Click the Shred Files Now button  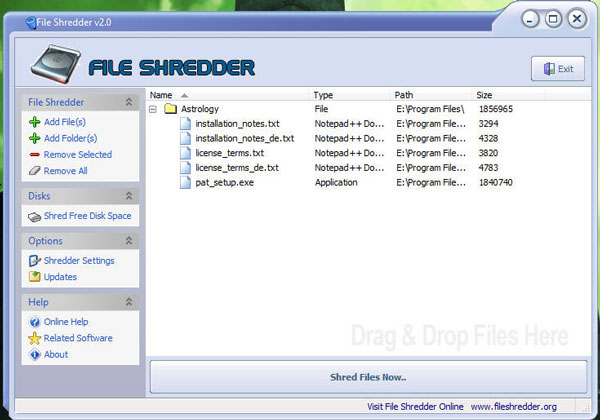(x=368, y=377)
